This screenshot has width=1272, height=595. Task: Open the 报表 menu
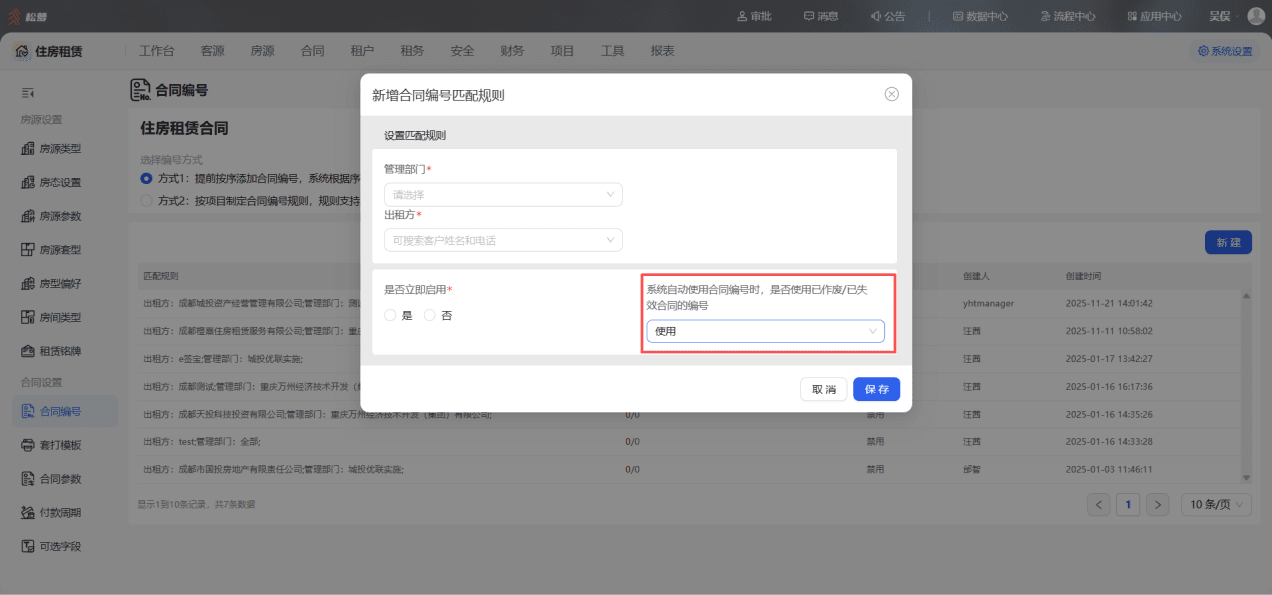(x=662, y=51)
